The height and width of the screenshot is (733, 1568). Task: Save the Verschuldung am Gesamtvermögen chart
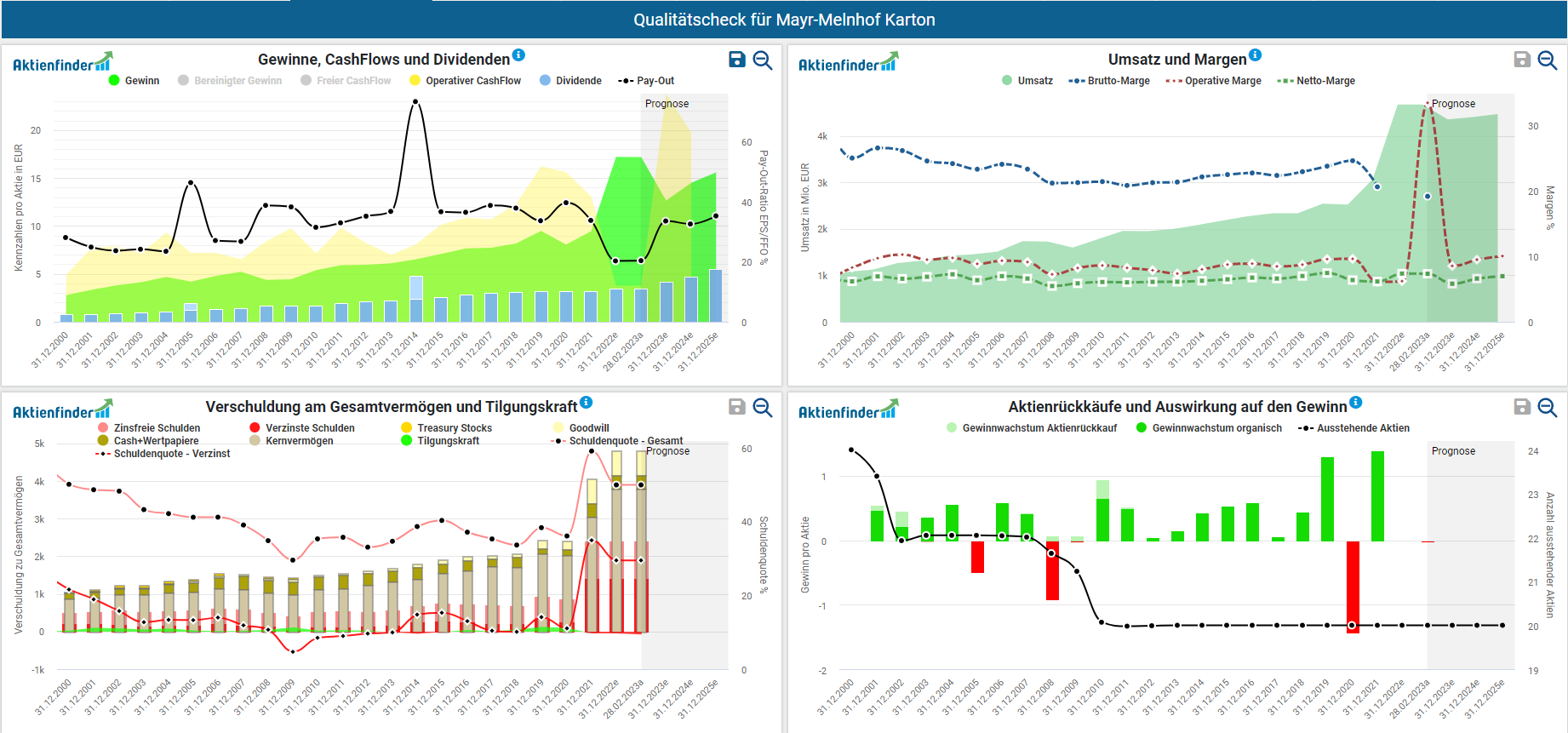[x=737, y=407]
